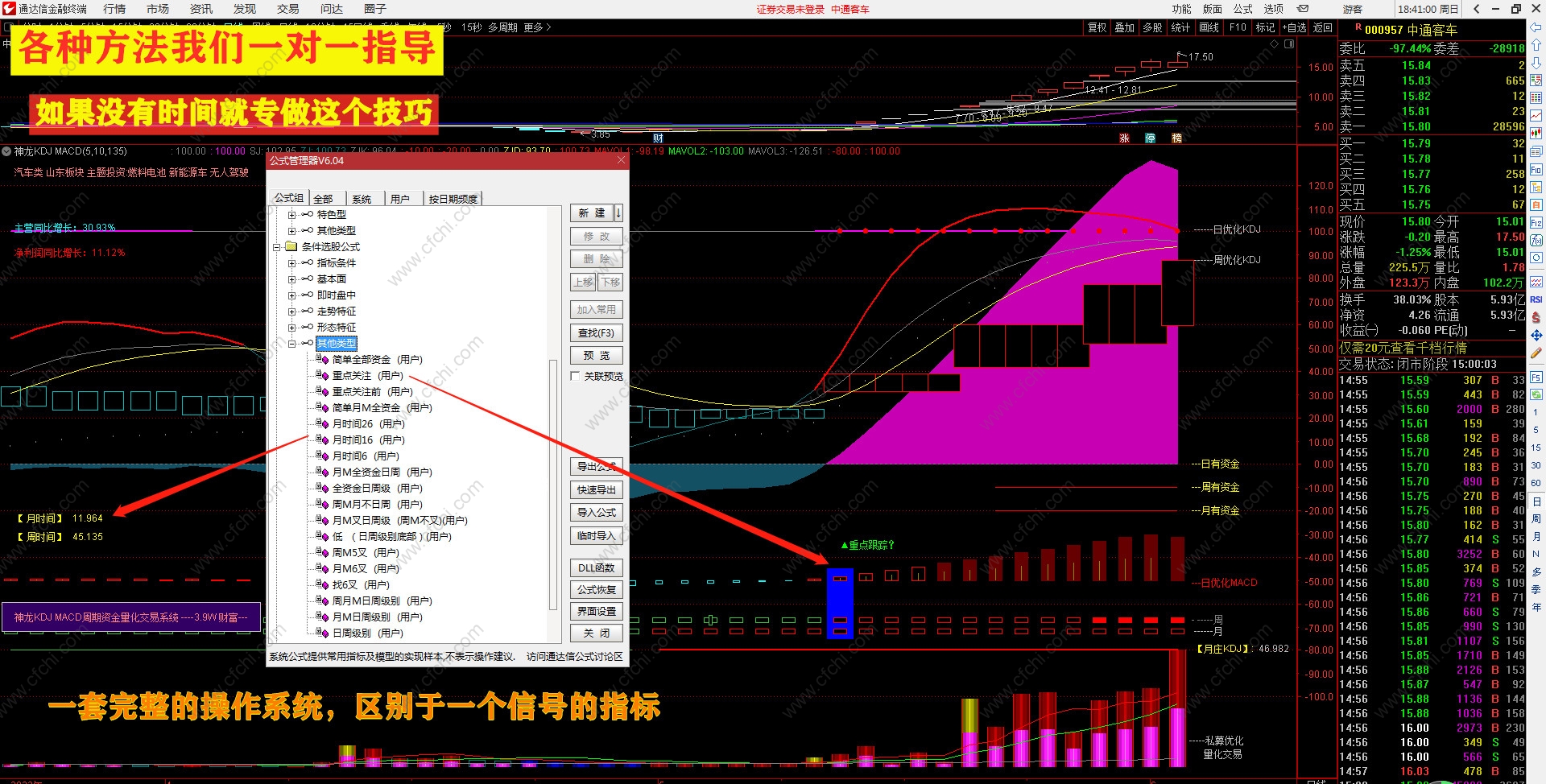
Task: Click the 画线 toolbar button
Action: [x=1209, y=27]
